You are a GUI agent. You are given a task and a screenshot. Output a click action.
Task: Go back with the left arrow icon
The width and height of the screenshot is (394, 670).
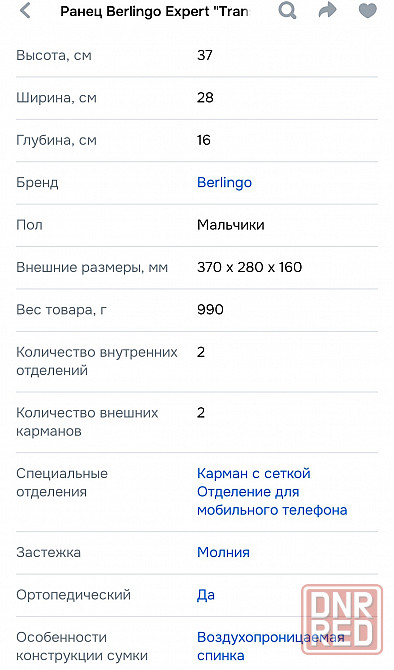(x=26, y=11)
